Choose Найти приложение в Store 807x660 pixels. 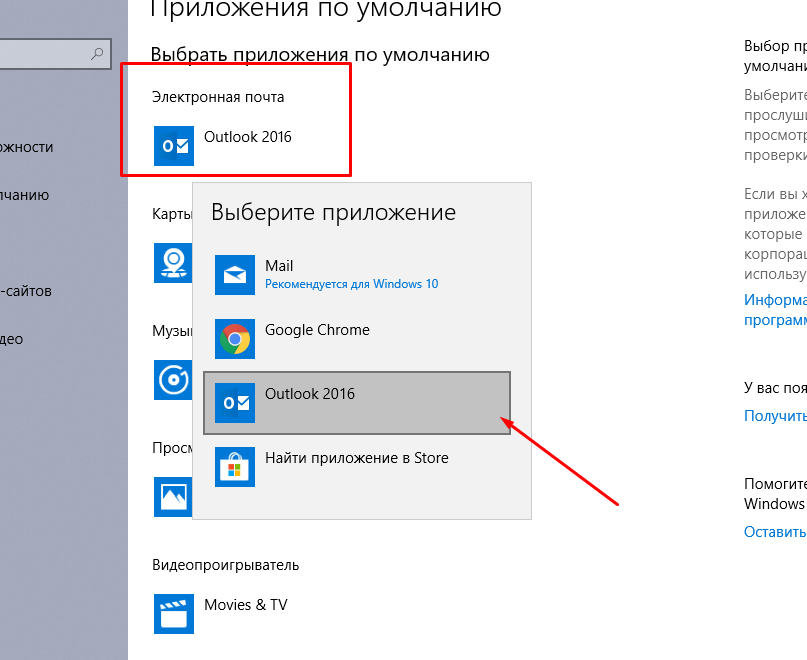(x=357, y=467)
